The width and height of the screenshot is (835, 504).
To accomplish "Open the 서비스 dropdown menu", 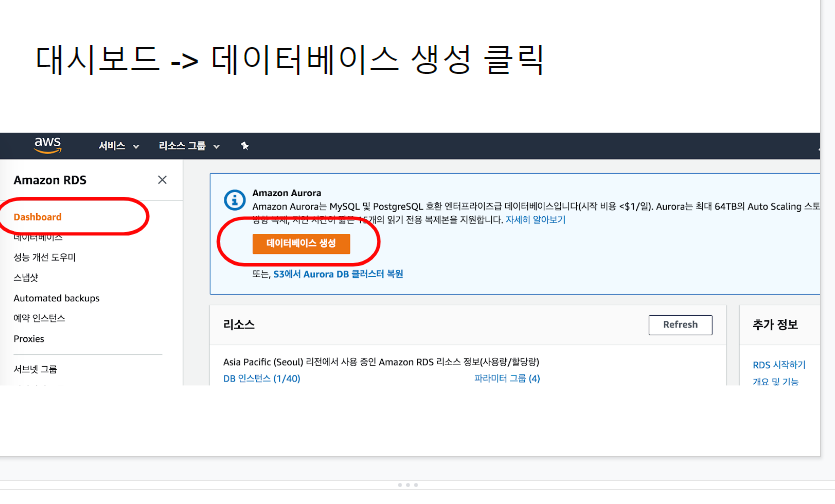I will pyautogui.click(x=119, y=145).
